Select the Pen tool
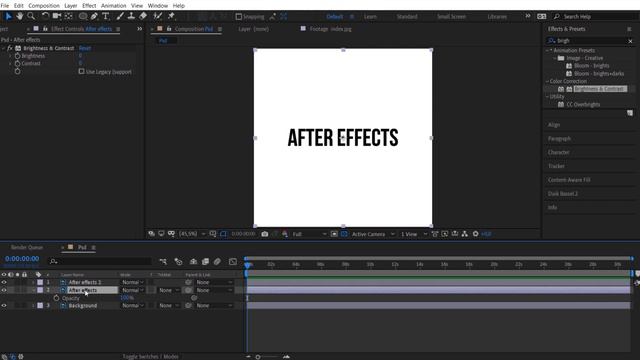 pyautogui.click(x=94, y=16)
